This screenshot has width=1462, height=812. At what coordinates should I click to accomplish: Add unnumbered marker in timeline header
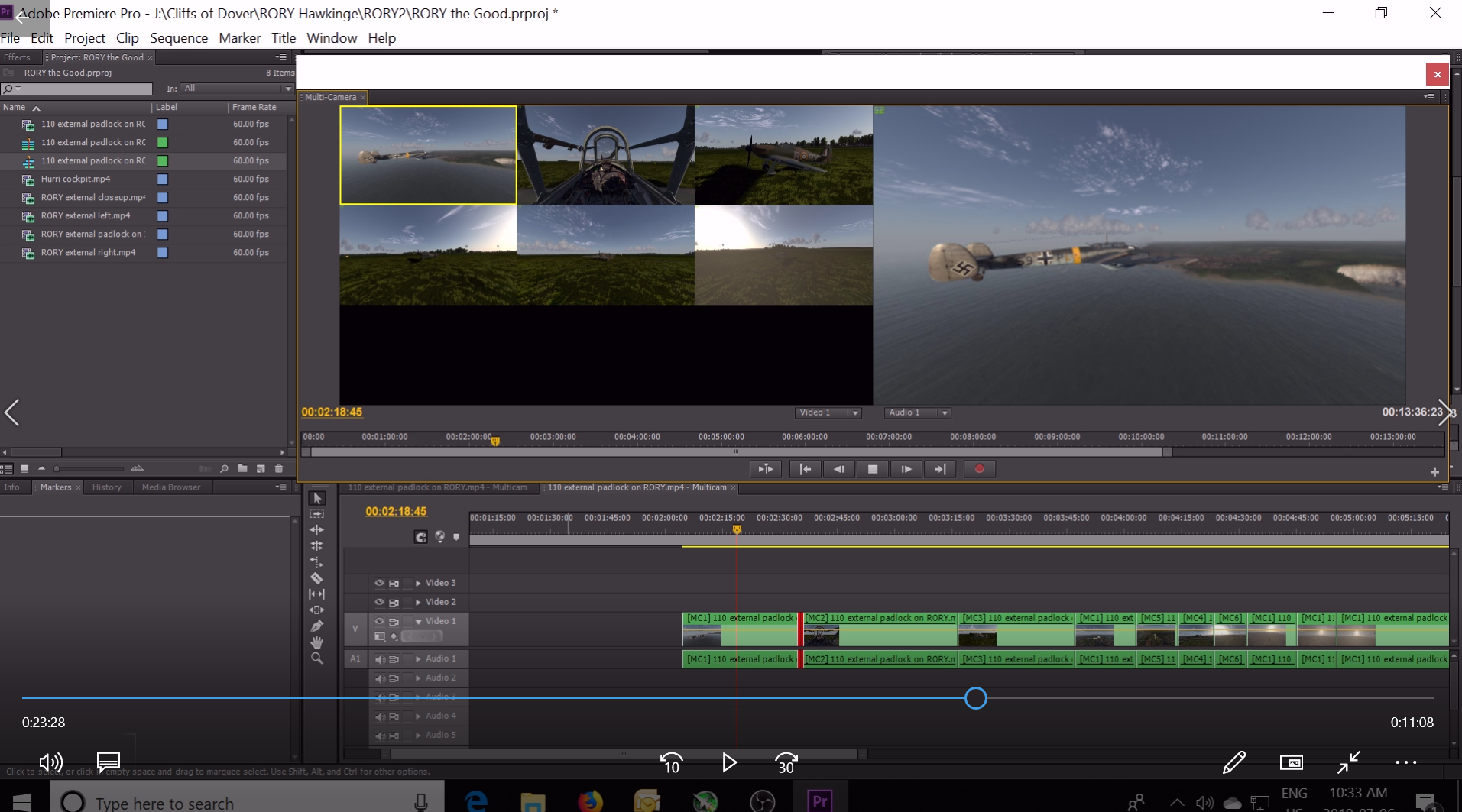[457, 537]
